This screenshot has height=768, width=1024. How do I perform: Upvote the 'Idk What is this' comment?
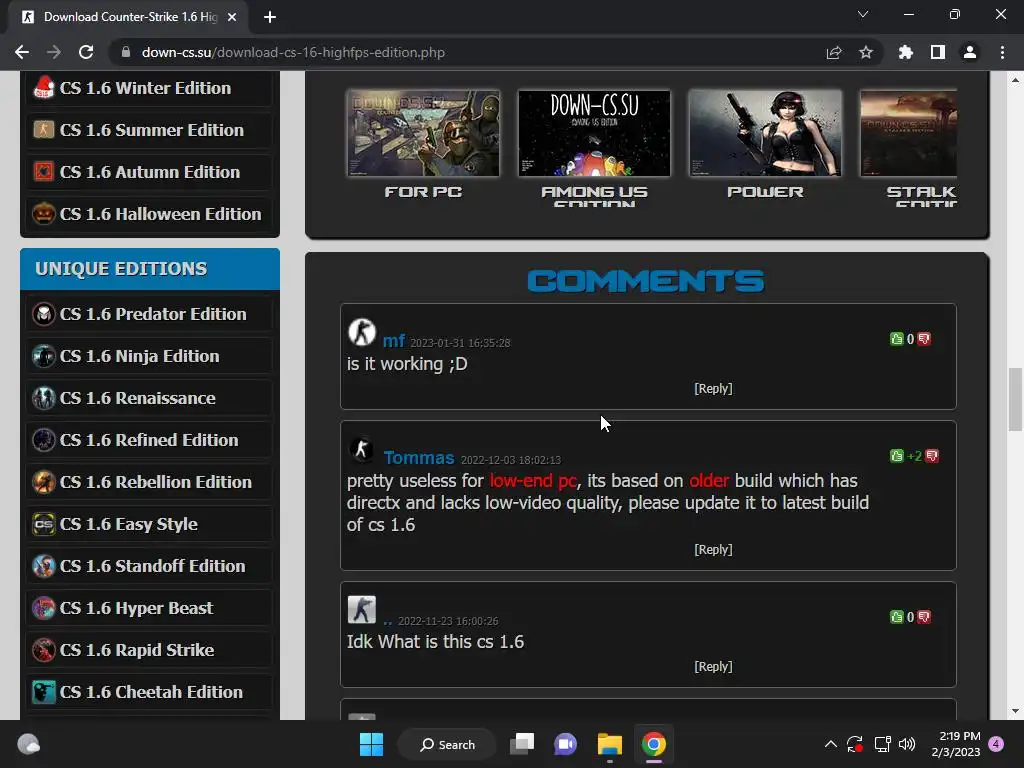[x=897, y=617]
